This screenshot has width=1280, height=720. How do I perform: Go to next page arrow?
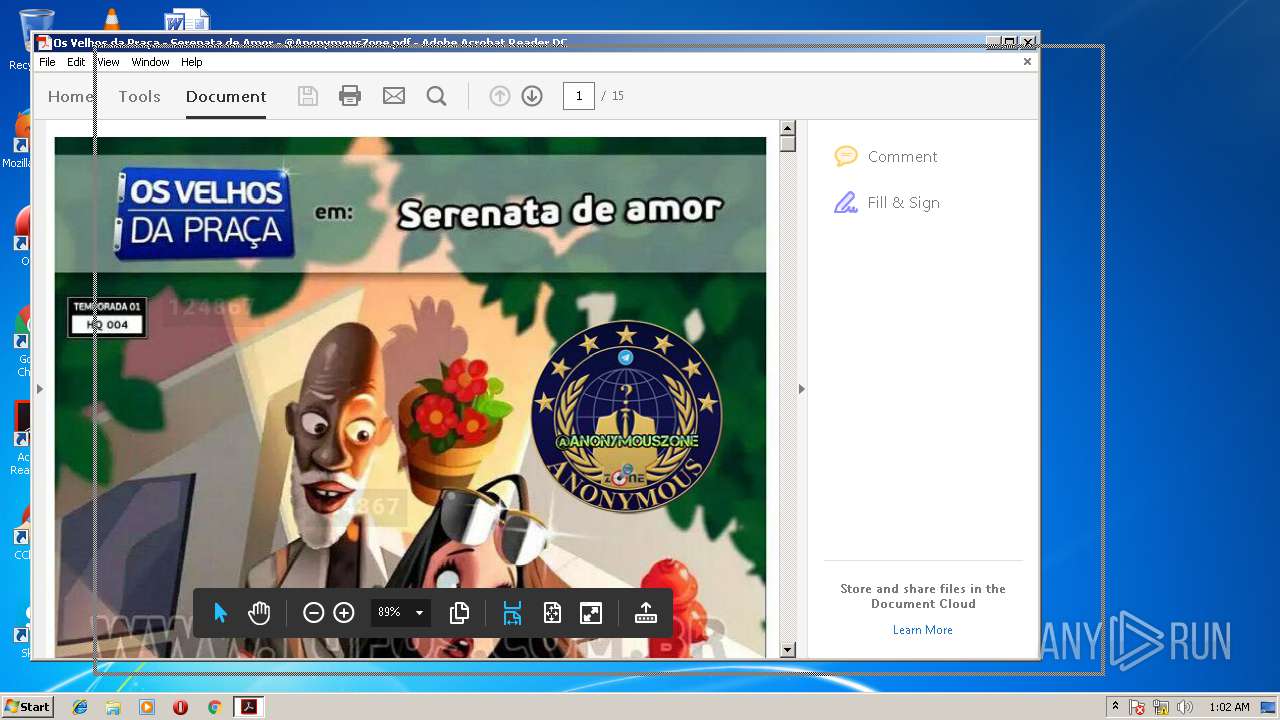click(532, 96)
